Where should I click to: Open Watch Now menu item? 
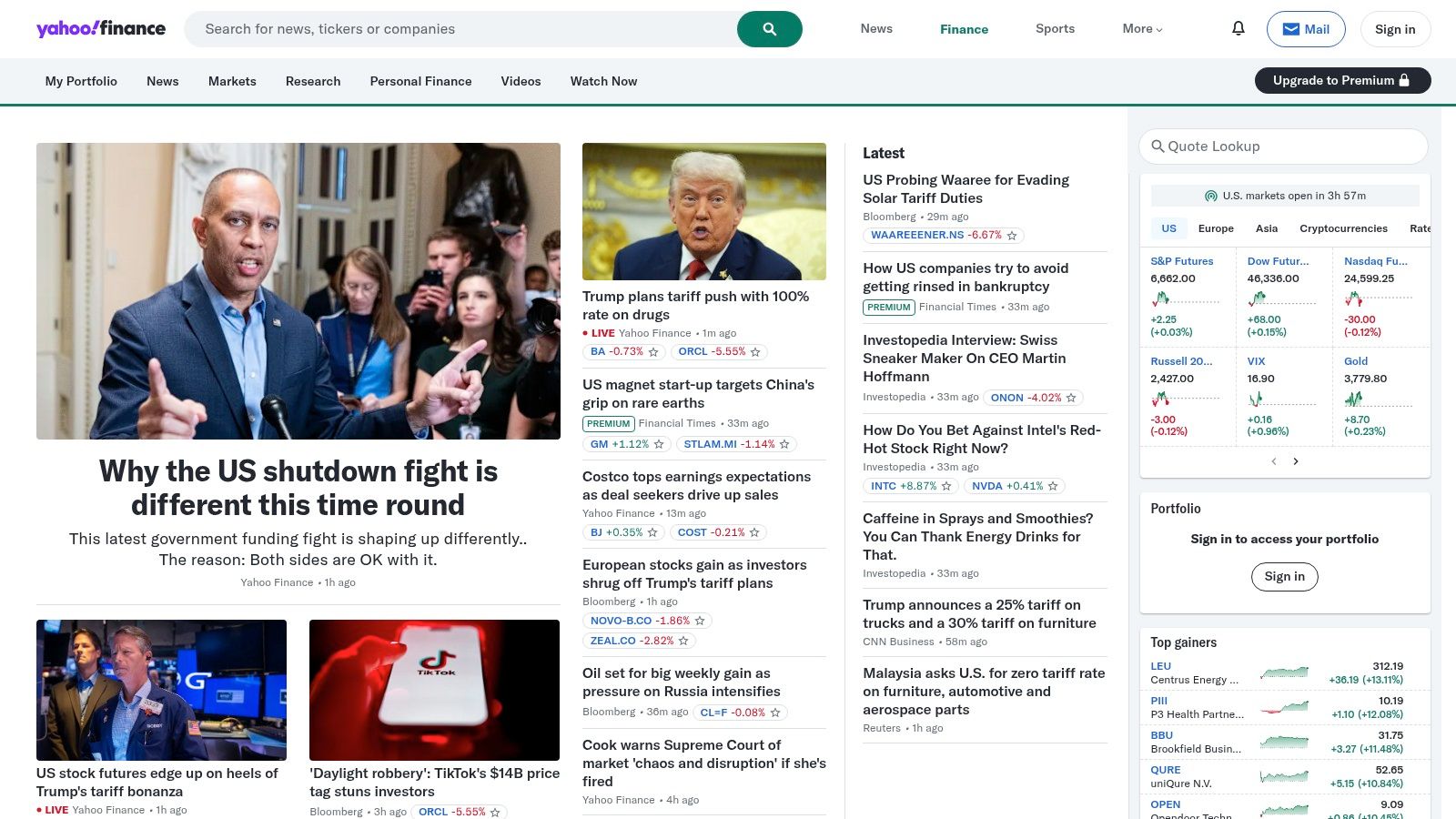coord(603,81)
